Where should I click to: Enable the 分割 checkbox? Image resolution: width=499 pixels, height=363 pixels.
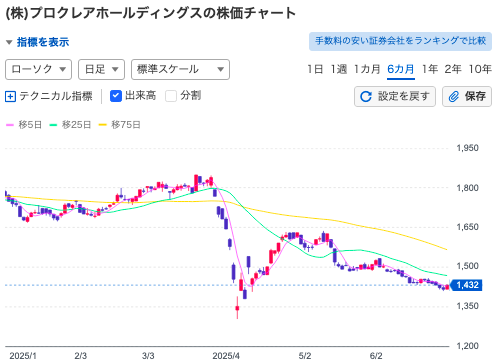point(171,96)
